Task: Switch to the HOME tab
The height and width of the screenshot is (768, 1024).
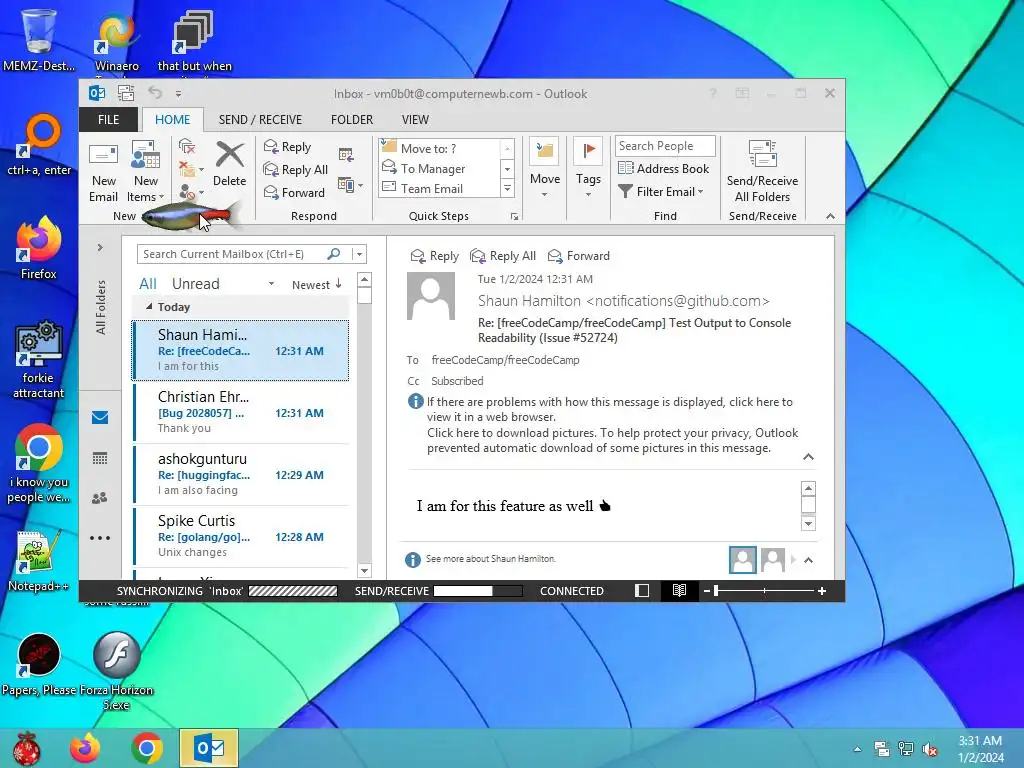Action: (172, 120)
